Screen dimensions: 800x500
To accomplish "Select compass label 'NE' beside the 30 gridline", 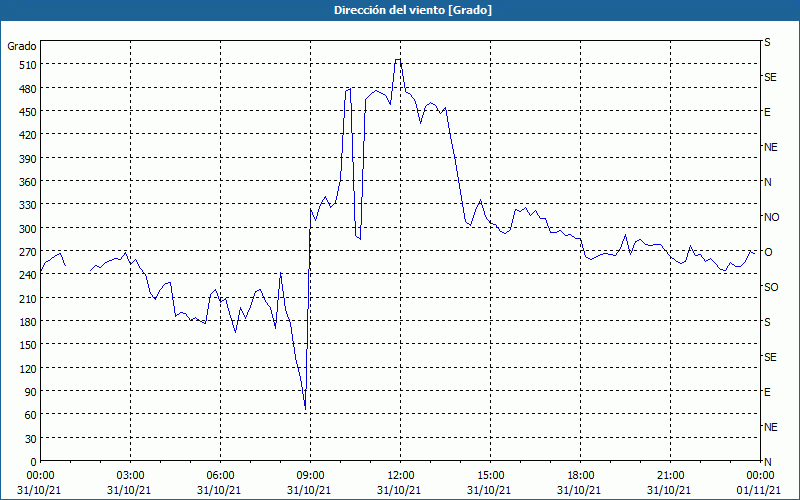I will click(x=771, y=427).
